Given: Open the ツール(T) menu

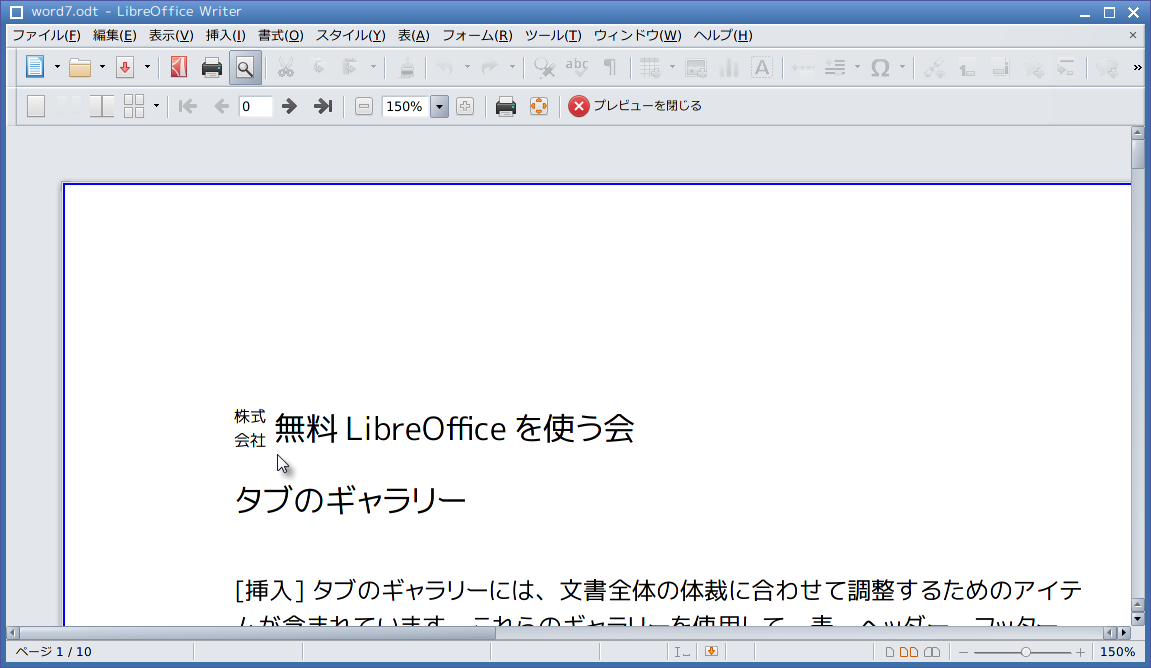Looking at the screenshot, I should coord(553,35).
